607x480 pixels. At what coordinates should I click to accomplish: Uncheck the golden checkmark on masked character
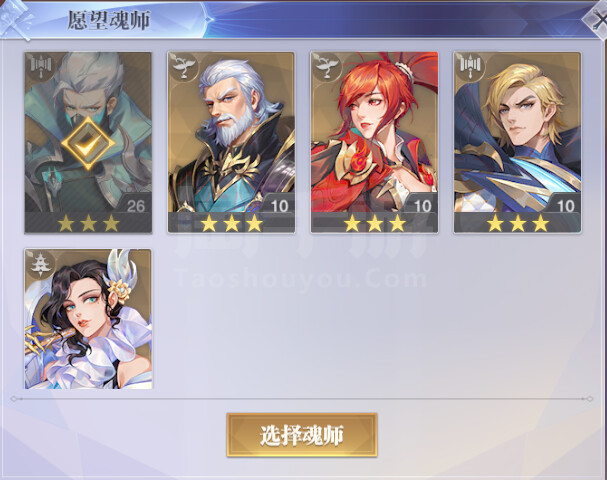pyautogui.click(x=88, y=144)
